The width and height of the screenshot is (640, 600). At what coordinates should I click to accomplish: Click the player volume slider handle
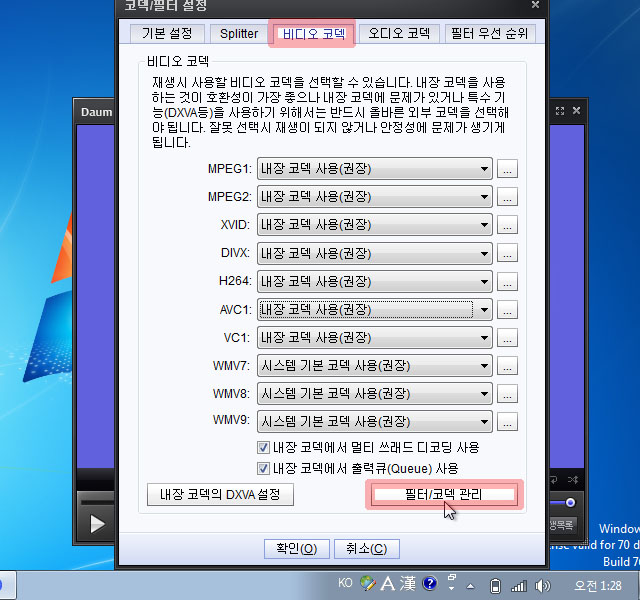tap(571, 502)
